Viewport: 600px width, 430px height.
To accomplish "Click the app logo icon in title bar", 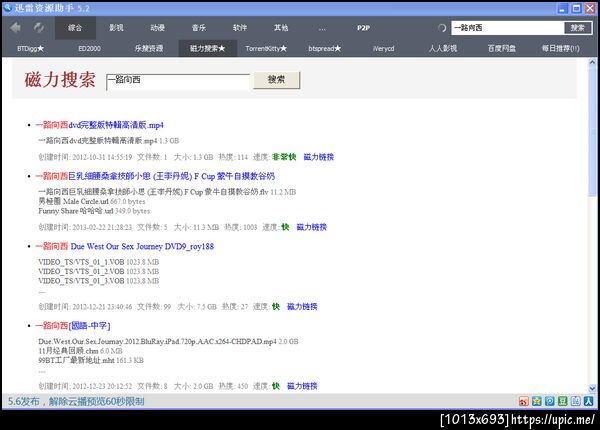I will [8, 8].
